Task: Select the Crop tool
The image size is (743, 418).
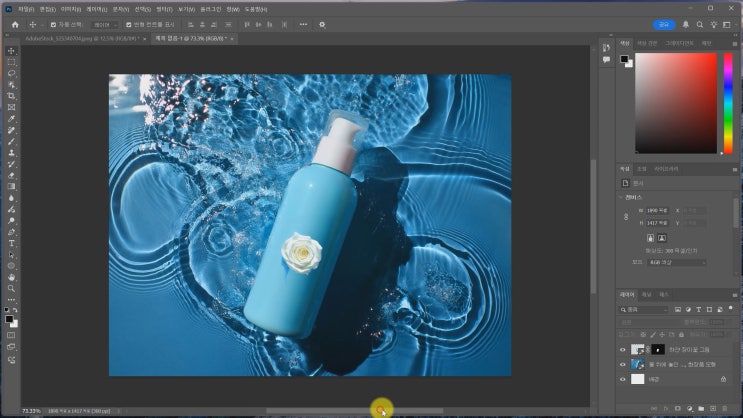Action: 12,96
